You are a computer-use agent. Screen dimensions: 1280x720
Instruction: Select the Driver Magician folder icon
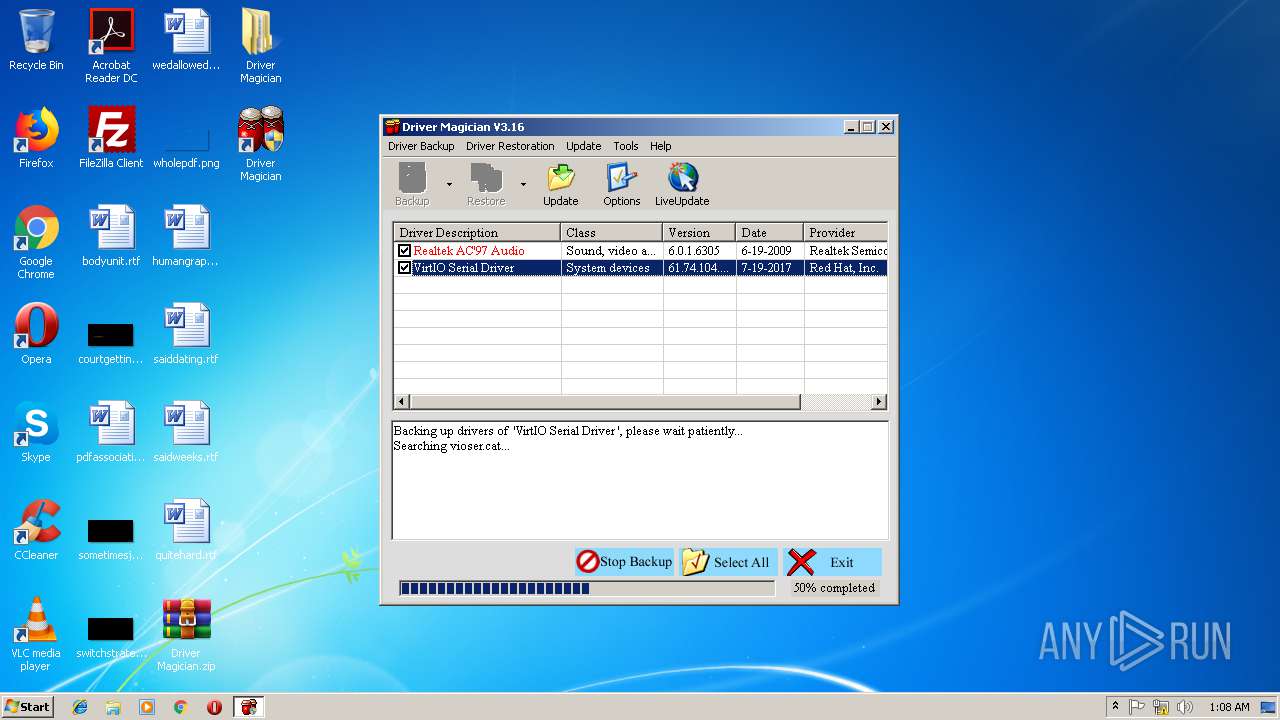[x=260, y=46]
